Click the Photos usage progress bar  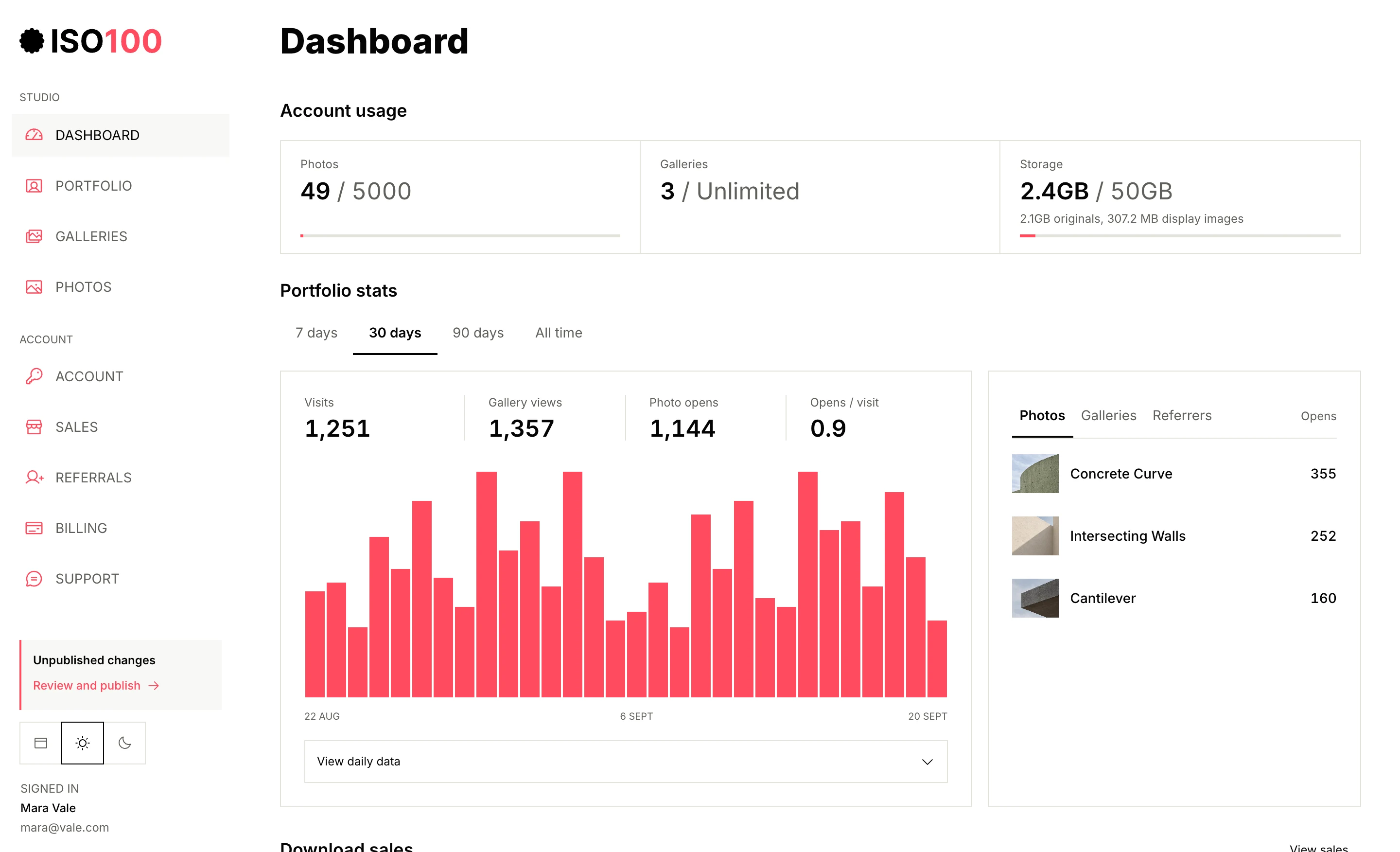(x=460, y=235)
